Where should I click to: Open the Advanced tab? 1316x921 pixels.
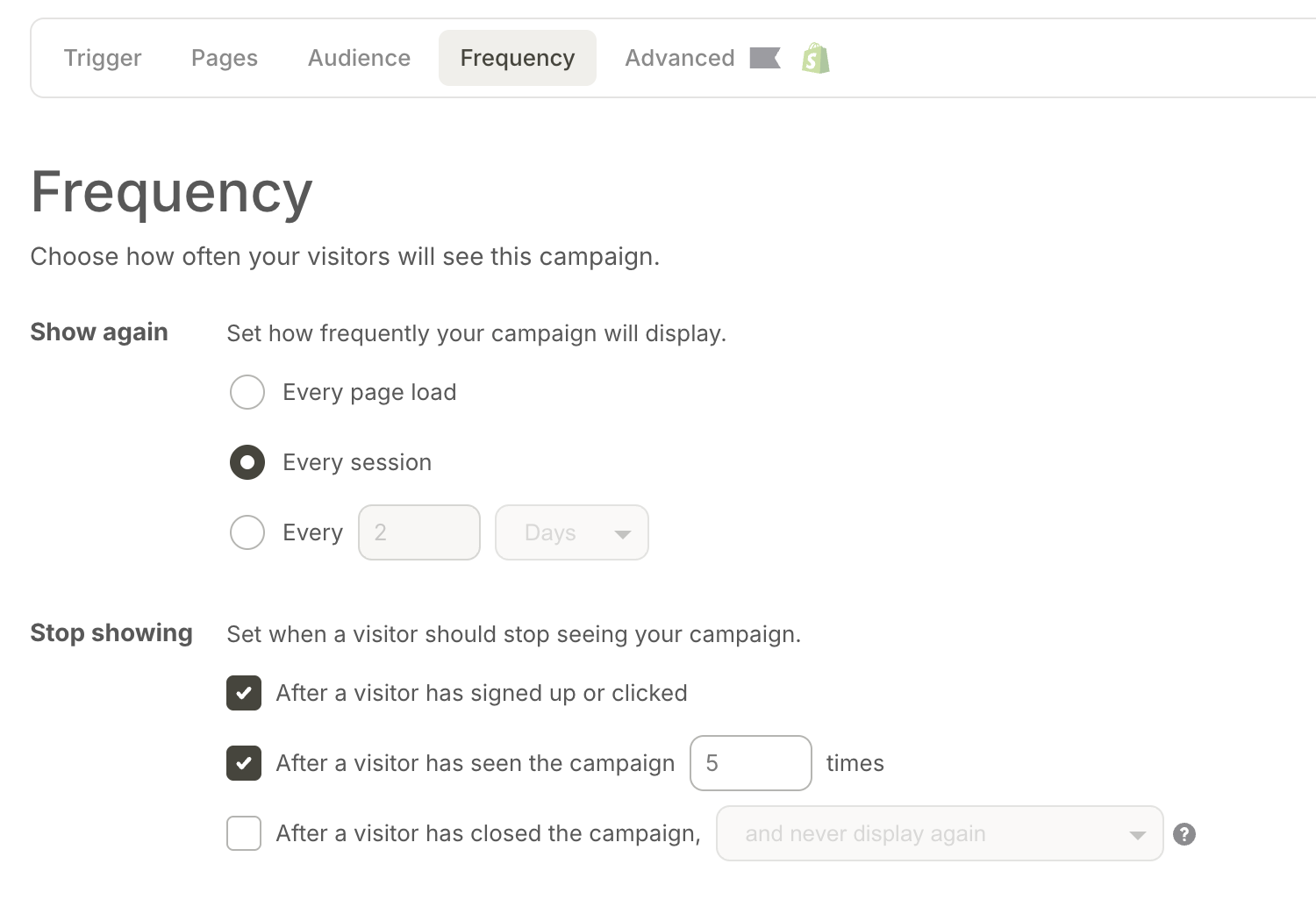pos(680,58)
